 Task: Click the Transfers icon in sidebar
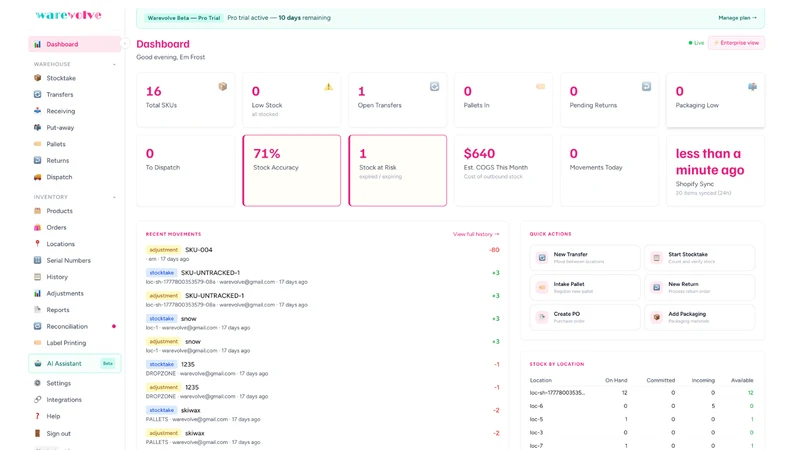(x=37, y=94)
